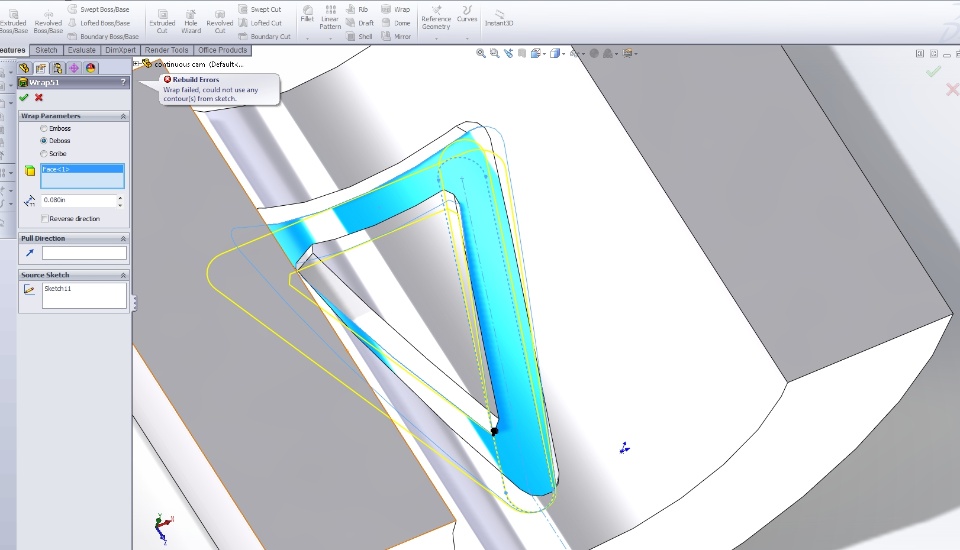The width and height of the screenshot is (960, 550).
Task: Increase depth with stepper up arrow
Action: pyautogui.click(x=120, y=197)
